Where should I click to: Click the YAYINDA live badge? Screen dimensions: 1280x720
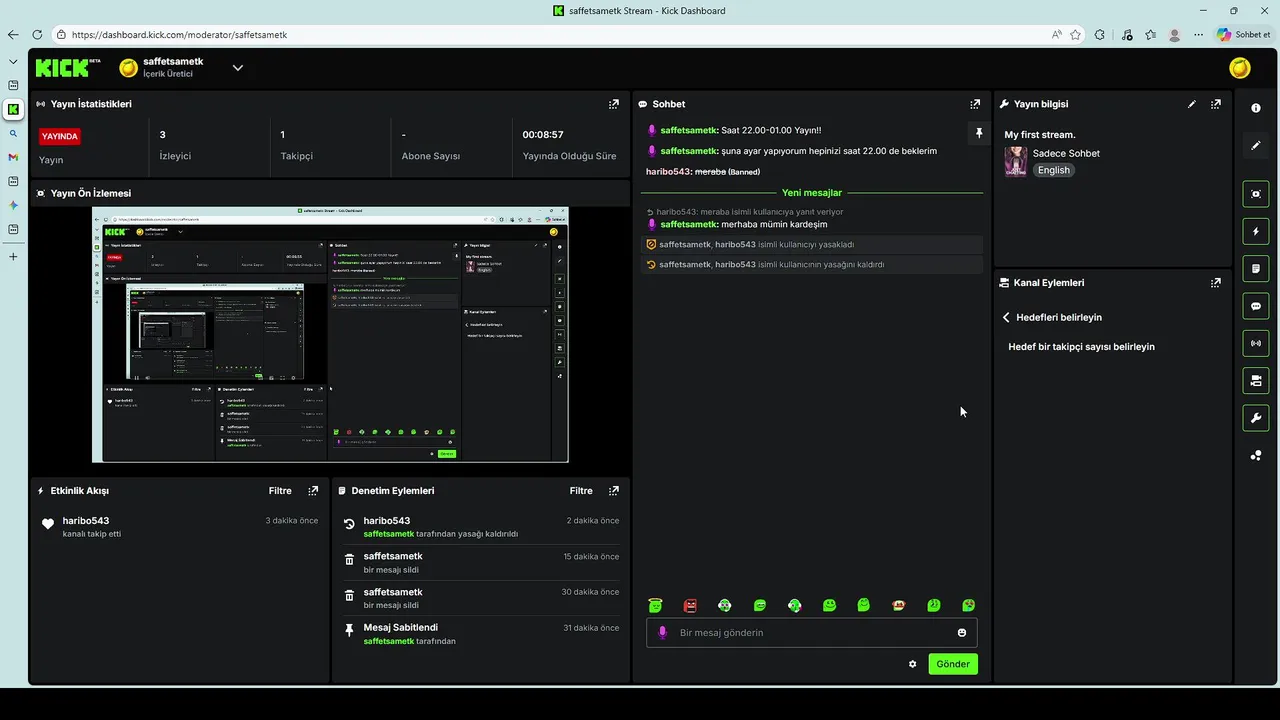coord(60,137)
